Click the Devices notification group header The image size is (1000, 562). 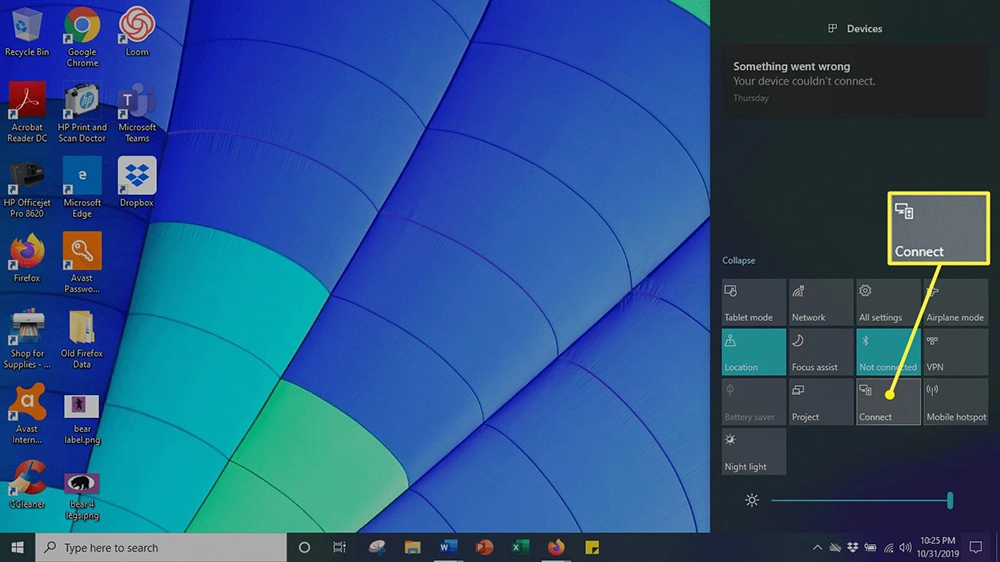click(855, 29)
